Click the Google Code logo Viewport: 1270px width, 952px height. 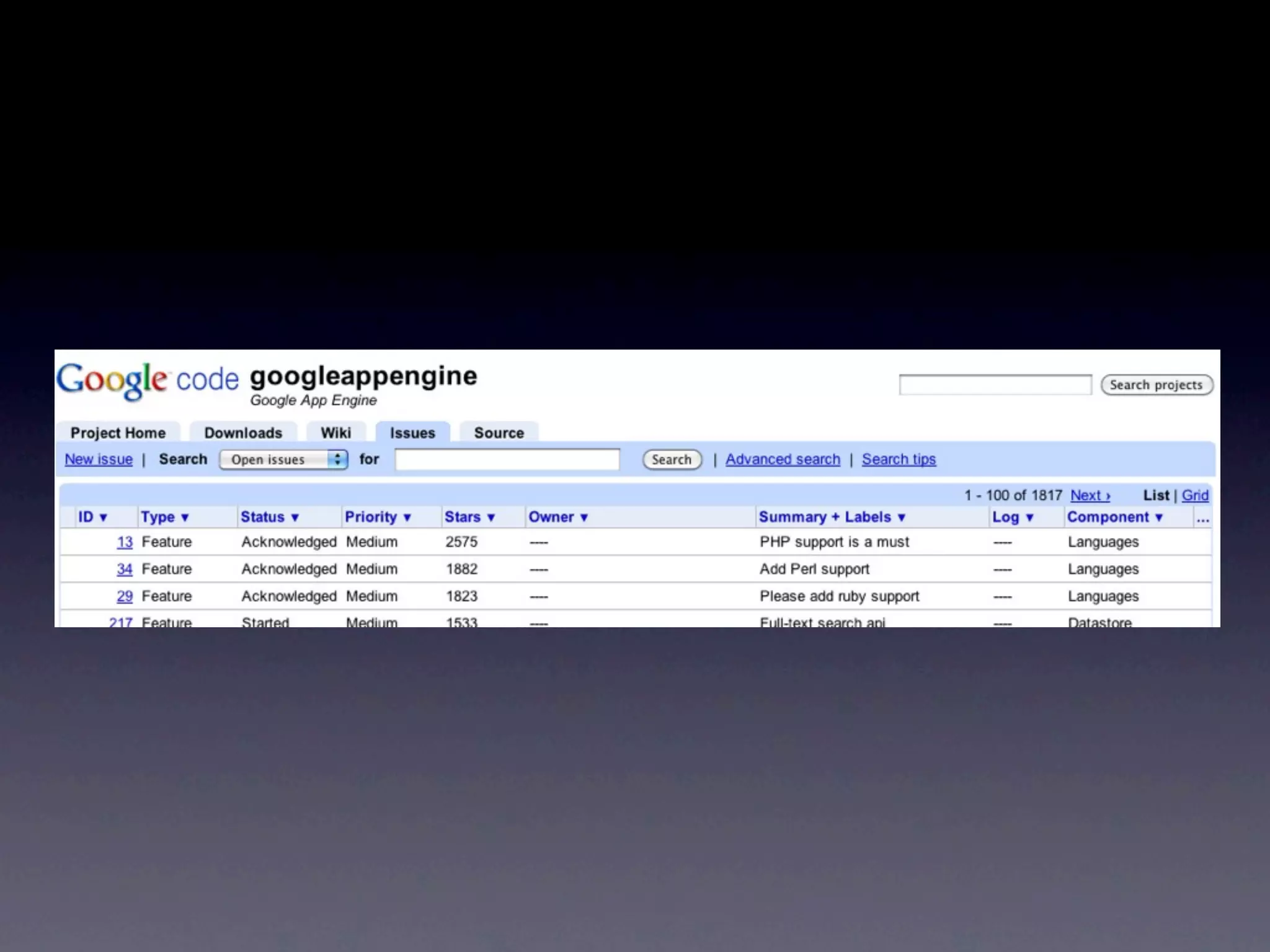click(148, 380)
